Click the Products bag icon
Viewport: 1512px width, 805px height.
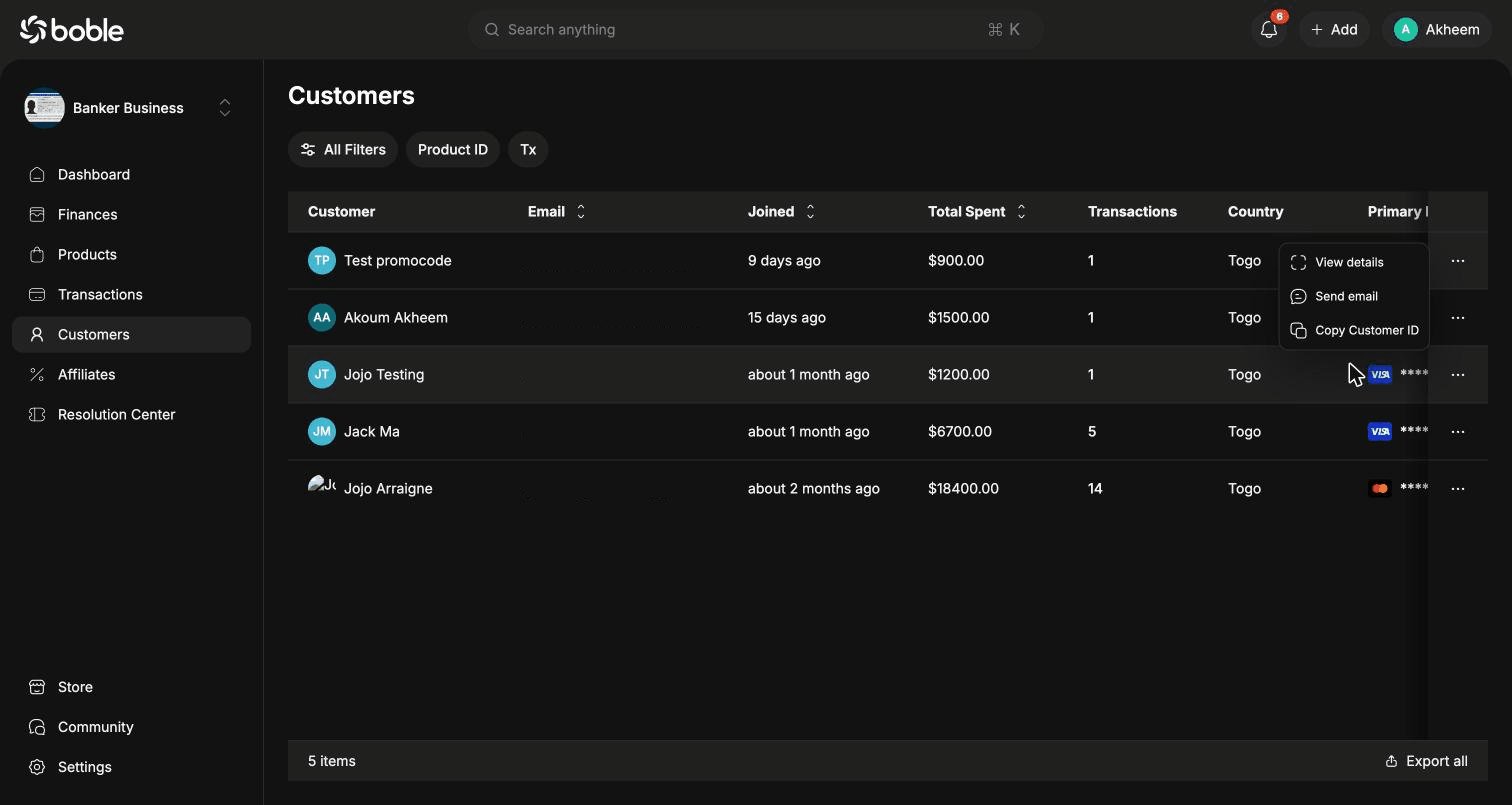37,254
